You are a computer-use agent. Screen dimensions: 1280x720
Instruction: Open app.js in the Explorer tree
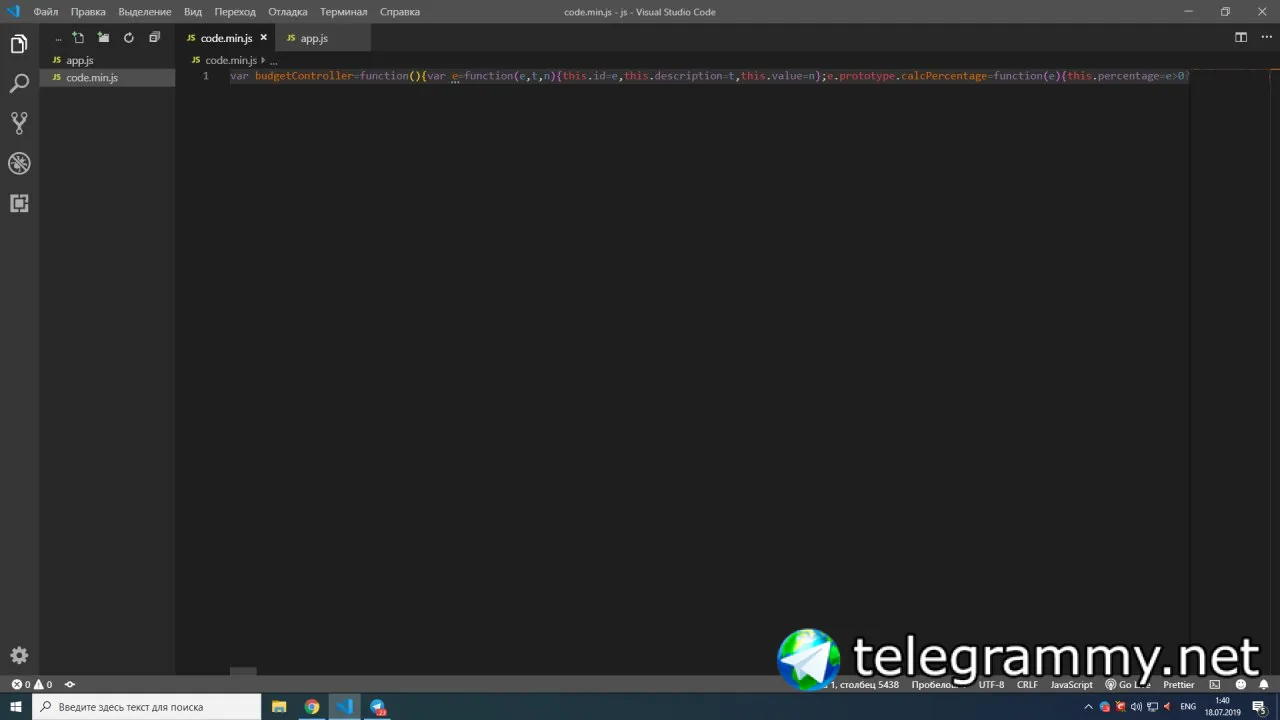coord(107,60)
